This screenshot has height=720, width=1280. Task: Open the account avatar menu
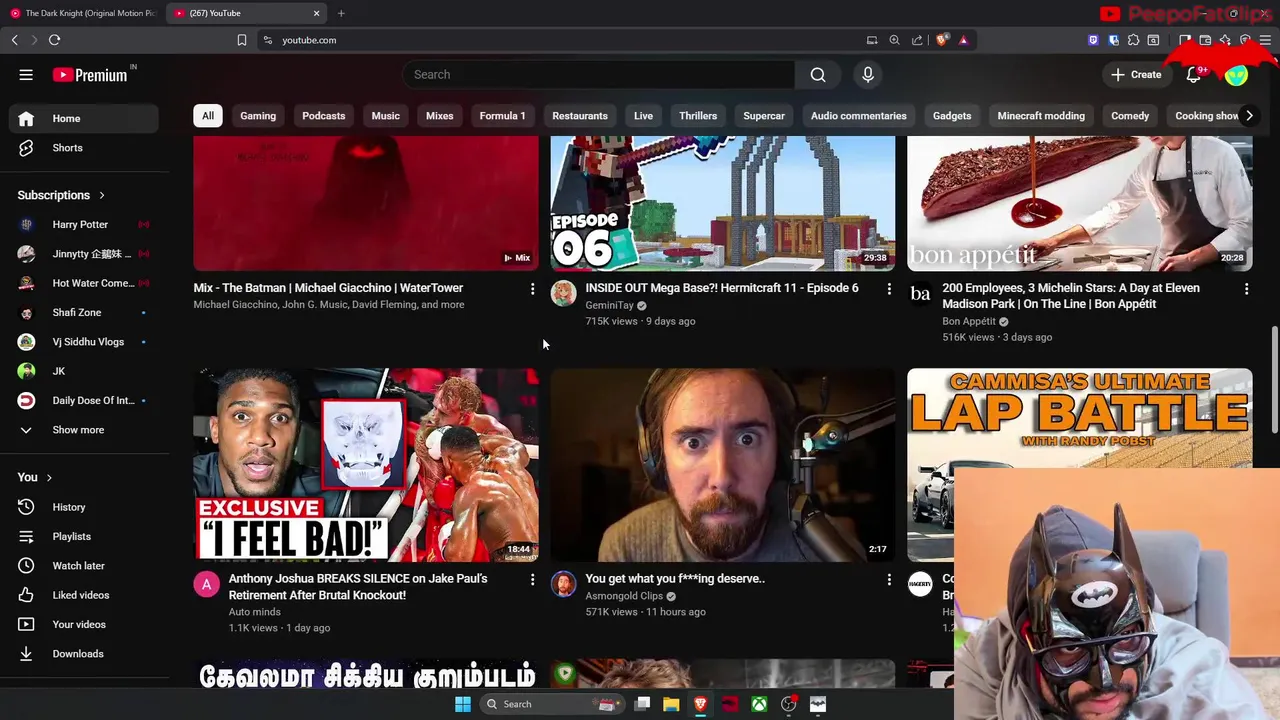[x=1237, y=75]
